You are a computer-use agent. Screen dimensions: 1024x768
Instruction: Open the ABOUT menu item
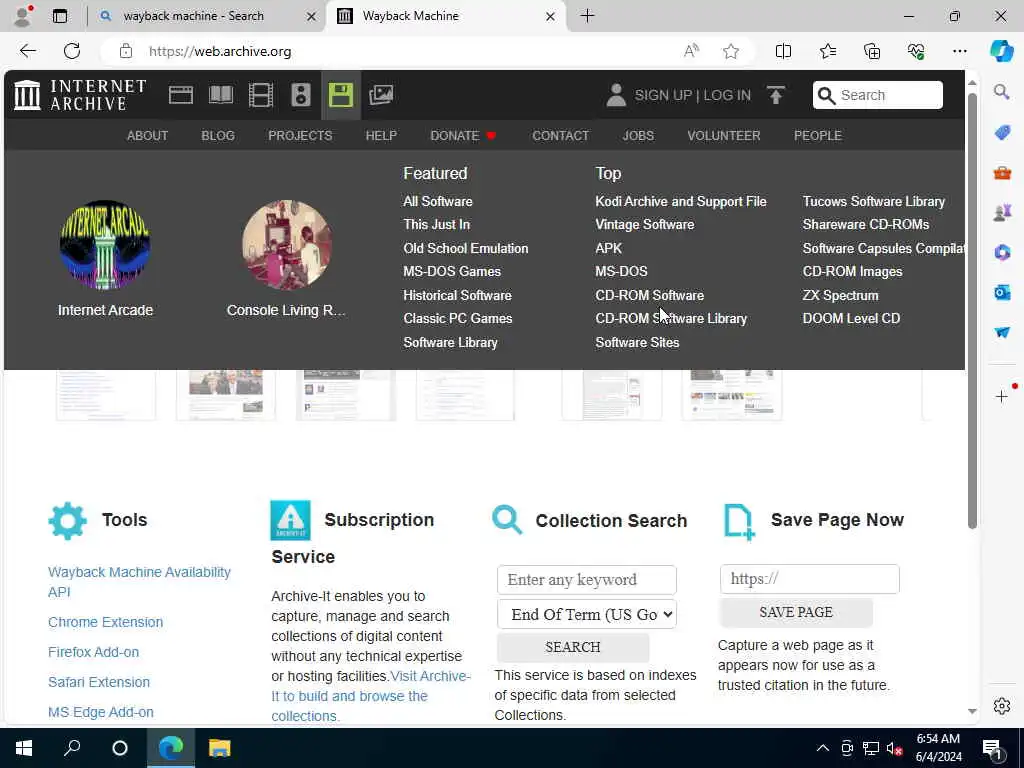148,136
